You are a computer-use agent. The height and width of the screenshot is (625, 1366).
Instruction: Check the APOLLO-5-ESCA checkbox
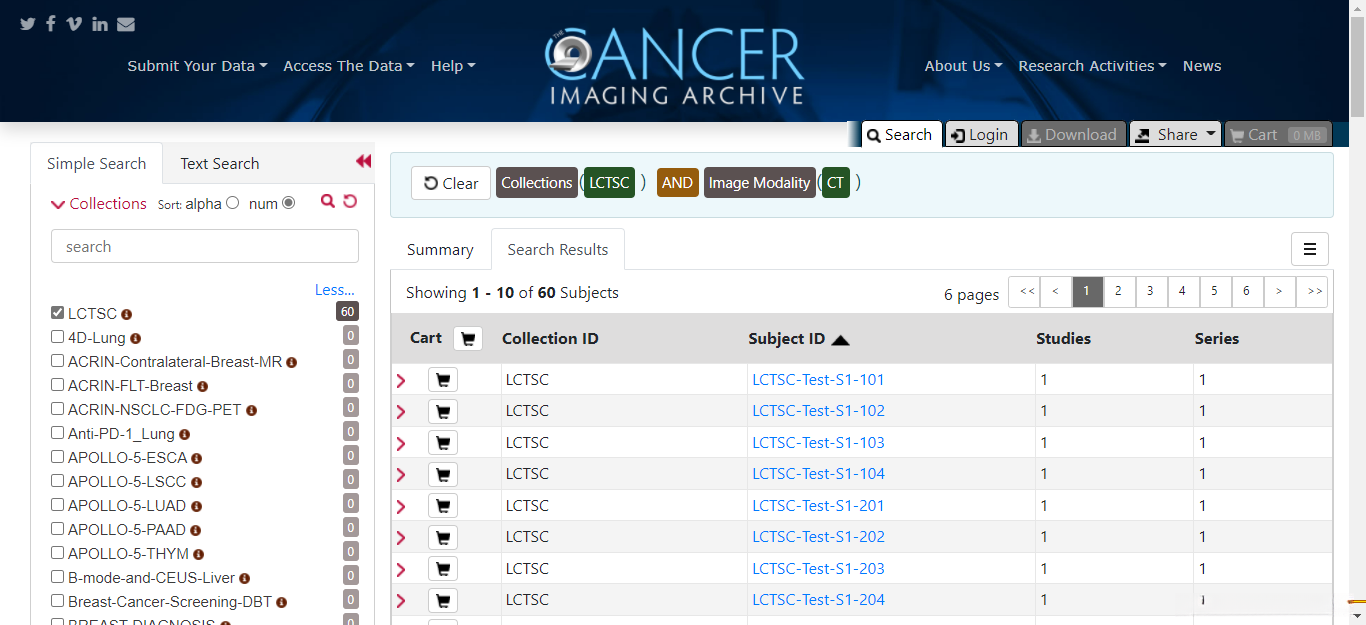pyautogui.click(x=58, y=457)
